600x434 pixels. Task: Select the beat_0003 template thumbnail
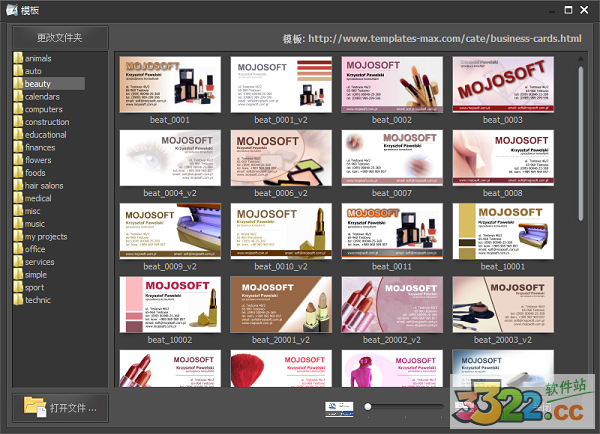coord(503,85)
